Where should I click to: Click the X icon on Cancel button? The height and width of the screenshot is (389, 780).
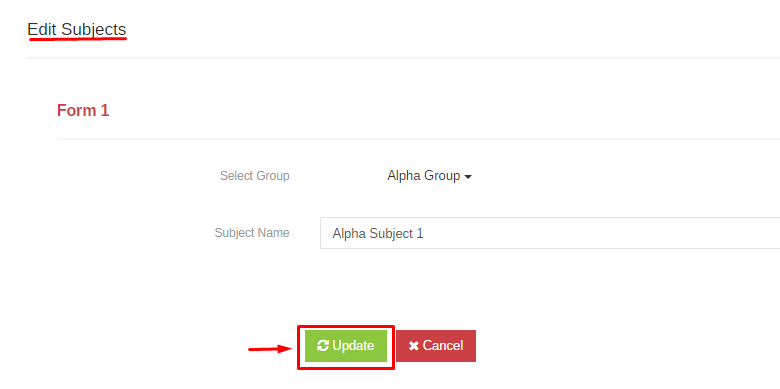point(414,346)
